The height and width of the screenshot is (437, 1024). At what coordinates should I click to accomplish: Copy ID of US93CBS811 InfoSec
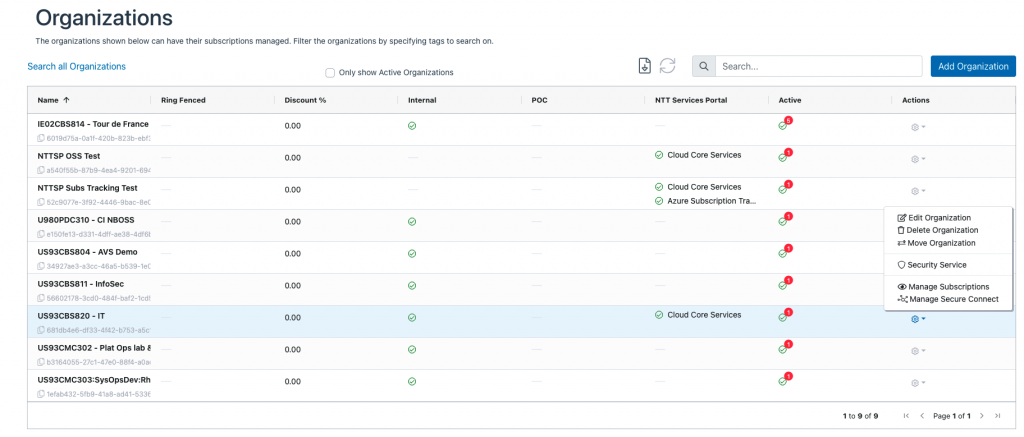tap(41, 298)
